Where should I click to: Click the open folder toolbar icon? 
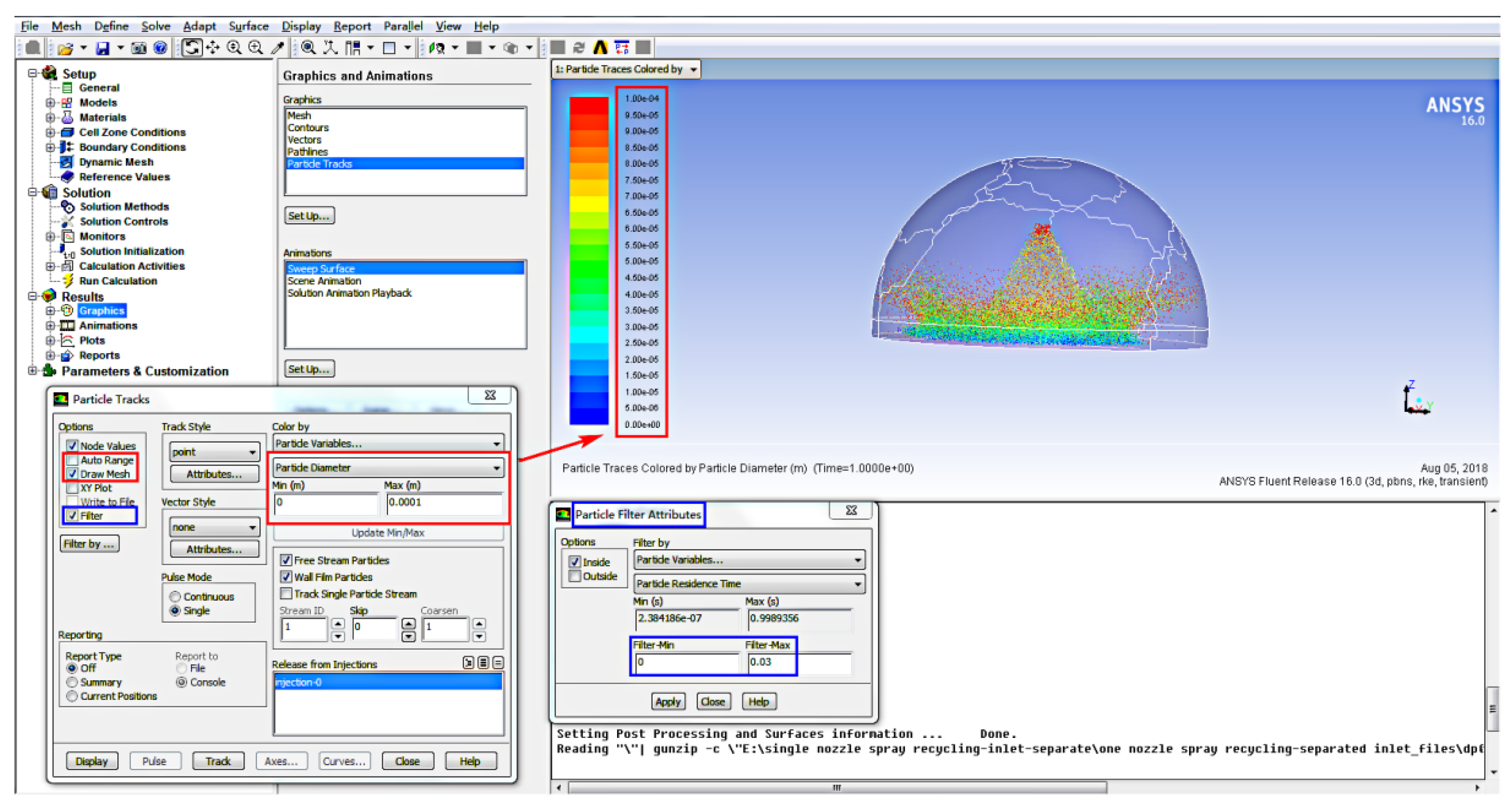click(66, 48)
